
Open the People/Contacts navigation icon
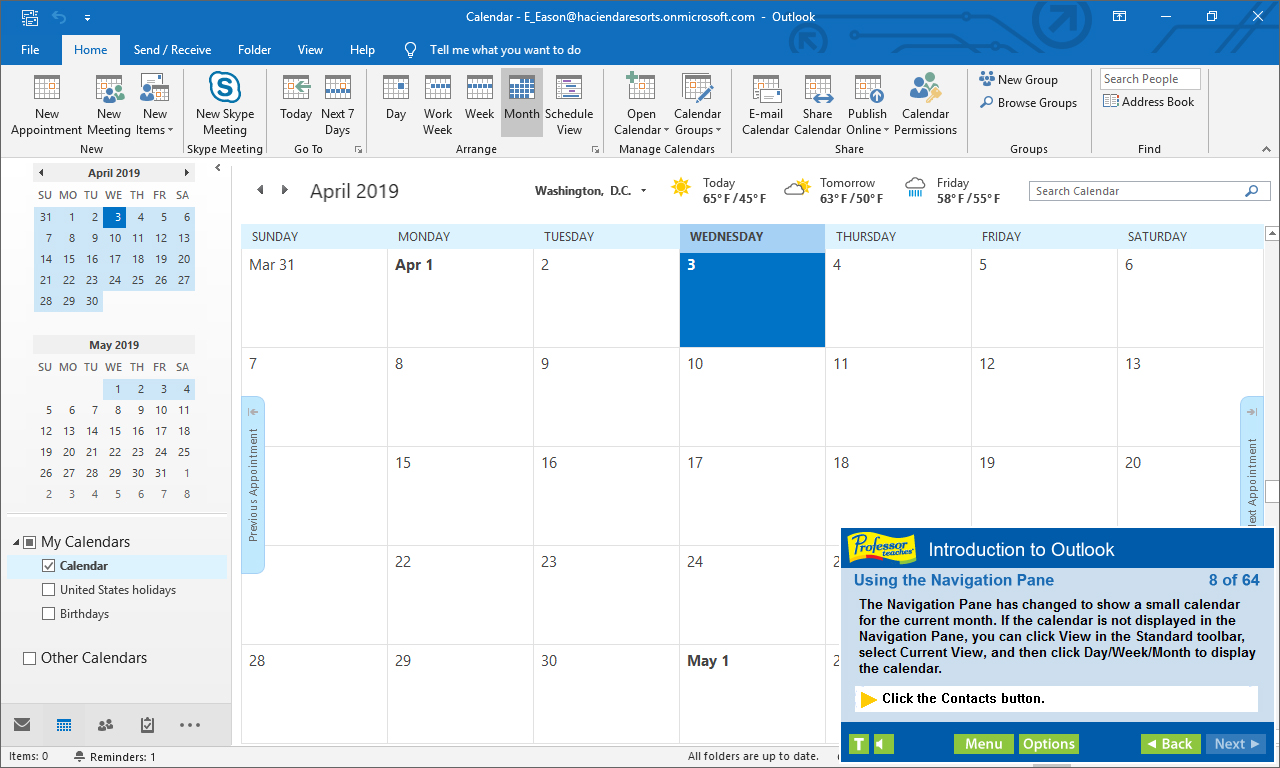(105, 725)
